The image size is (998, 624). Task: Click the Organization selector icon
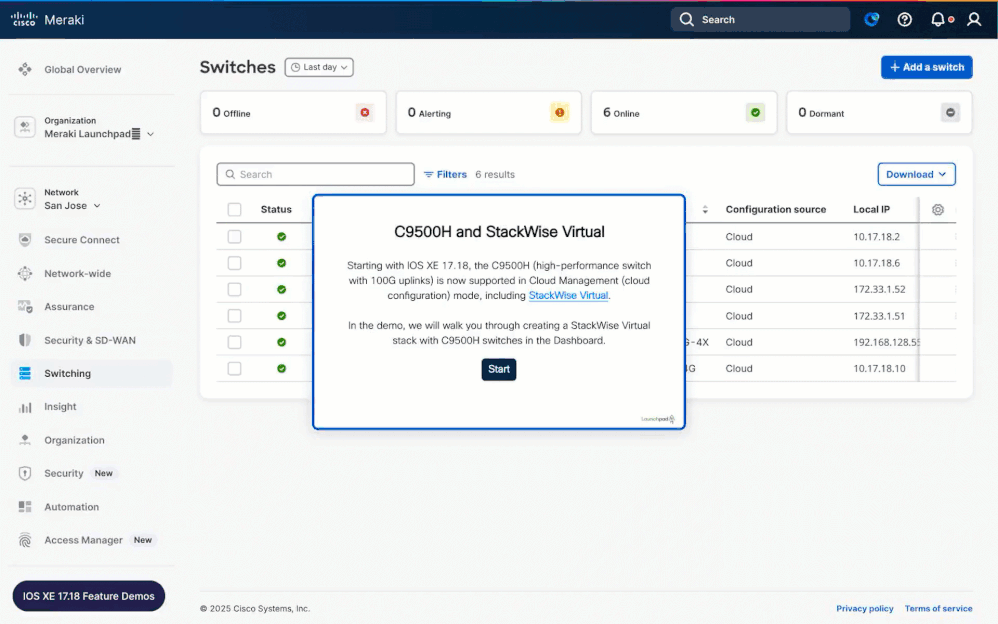[x=25, y=127]
